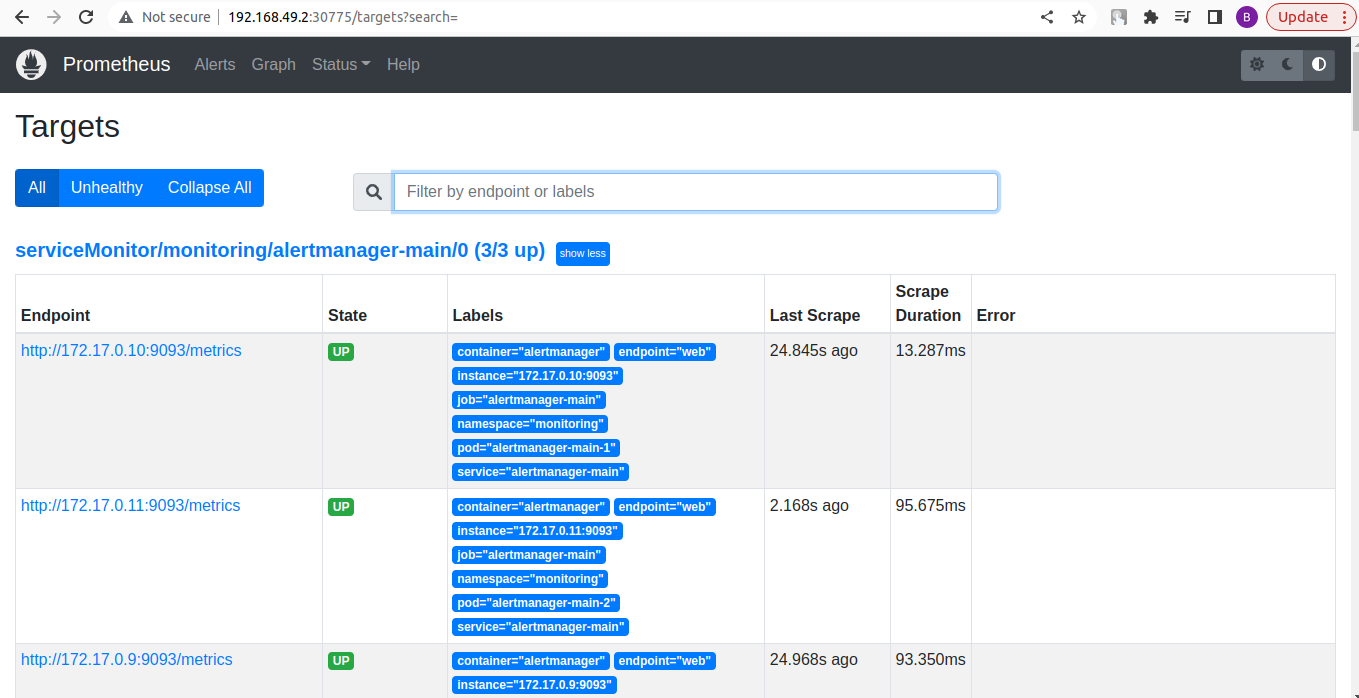This screenshot has height=698, width=1359.
Task: Open the profile avatar B
Action: [1246, 17]
